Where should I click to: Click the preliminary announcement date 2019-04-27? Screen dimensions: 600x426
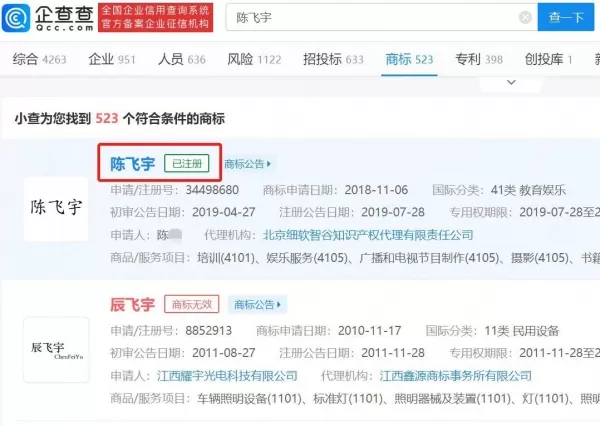pyautogui.click(x=224, y=212)
